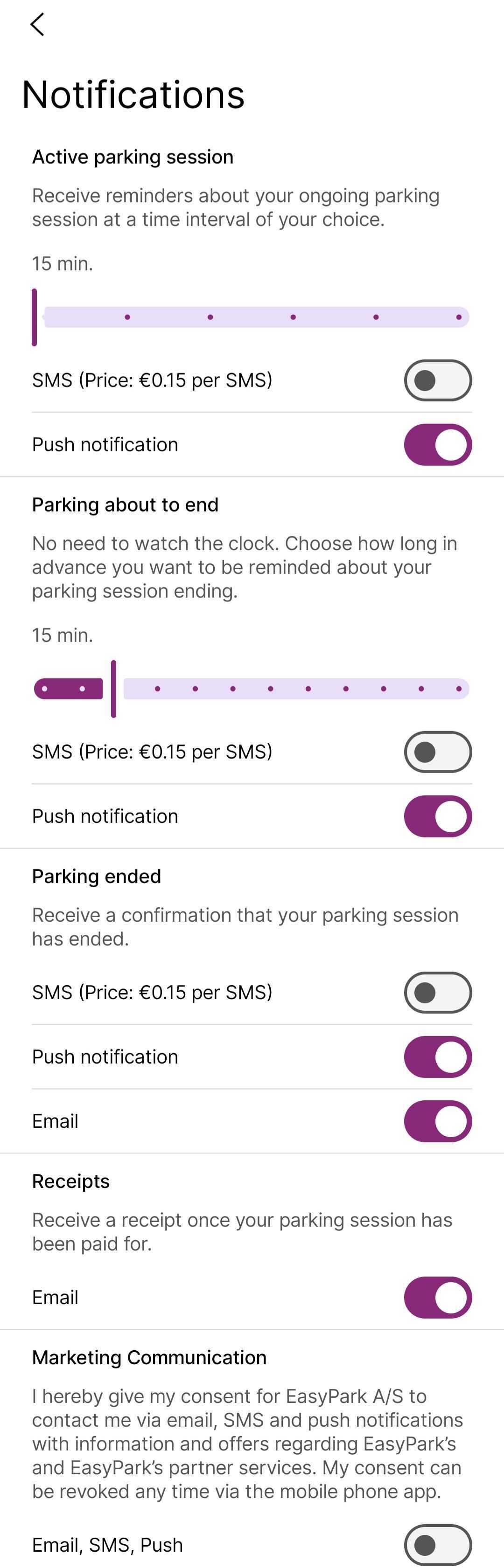Enable Email, SMS, Push marketing consent
The image size is (504, 1568).
click(x=438, y=1544)
